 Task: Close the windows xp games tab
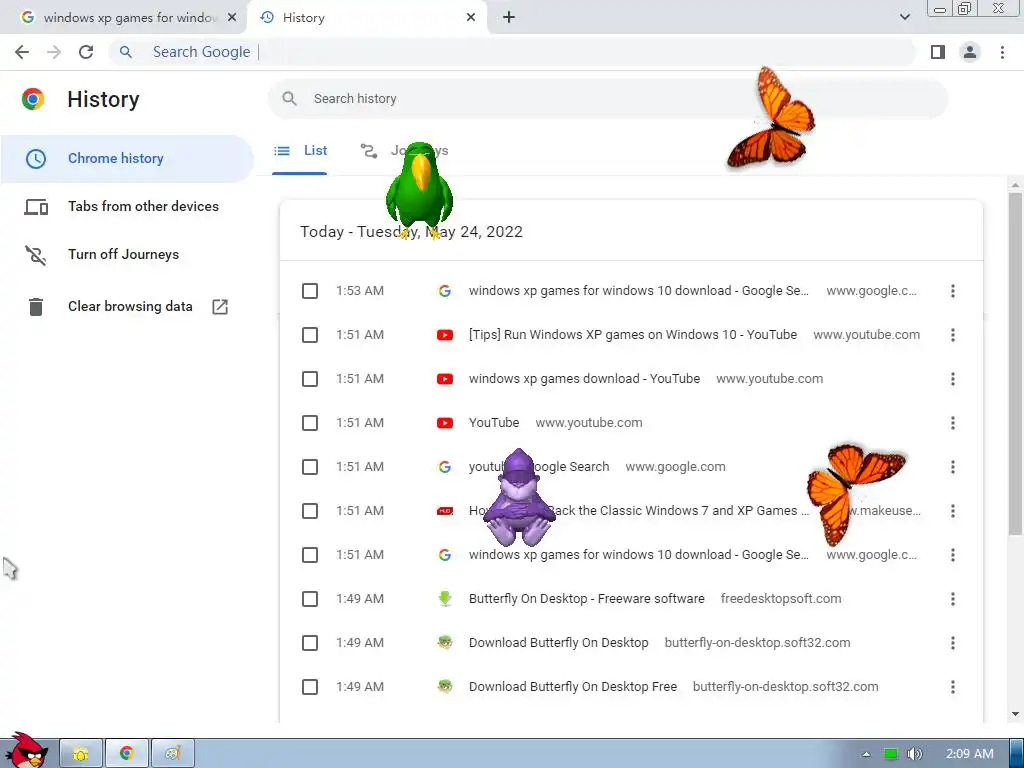(232, 18)
